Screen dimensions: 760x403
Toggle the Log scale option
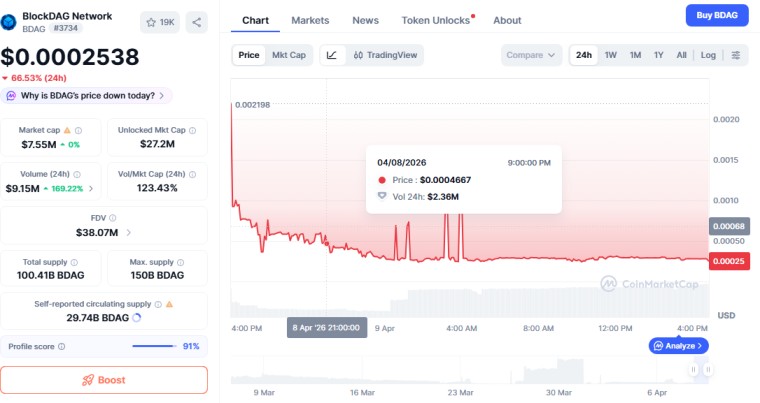coord(708,55)
